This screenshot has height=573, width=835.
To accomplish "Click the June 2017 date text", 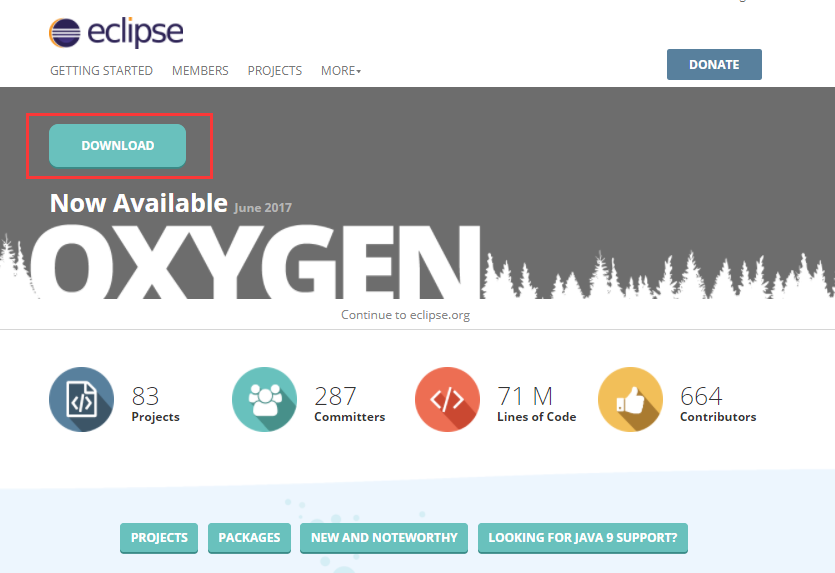I will pos(263,208).
